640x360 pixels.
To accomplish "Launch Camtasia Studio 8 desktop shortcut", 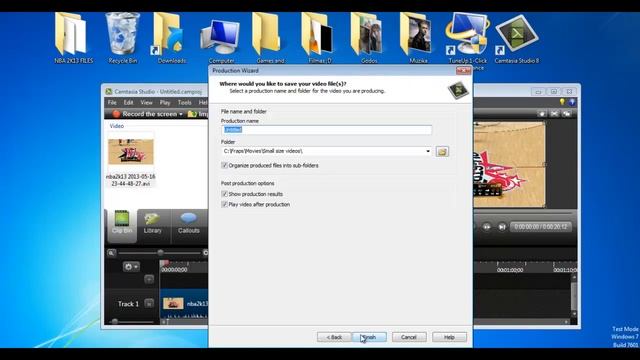I will 517,38.
